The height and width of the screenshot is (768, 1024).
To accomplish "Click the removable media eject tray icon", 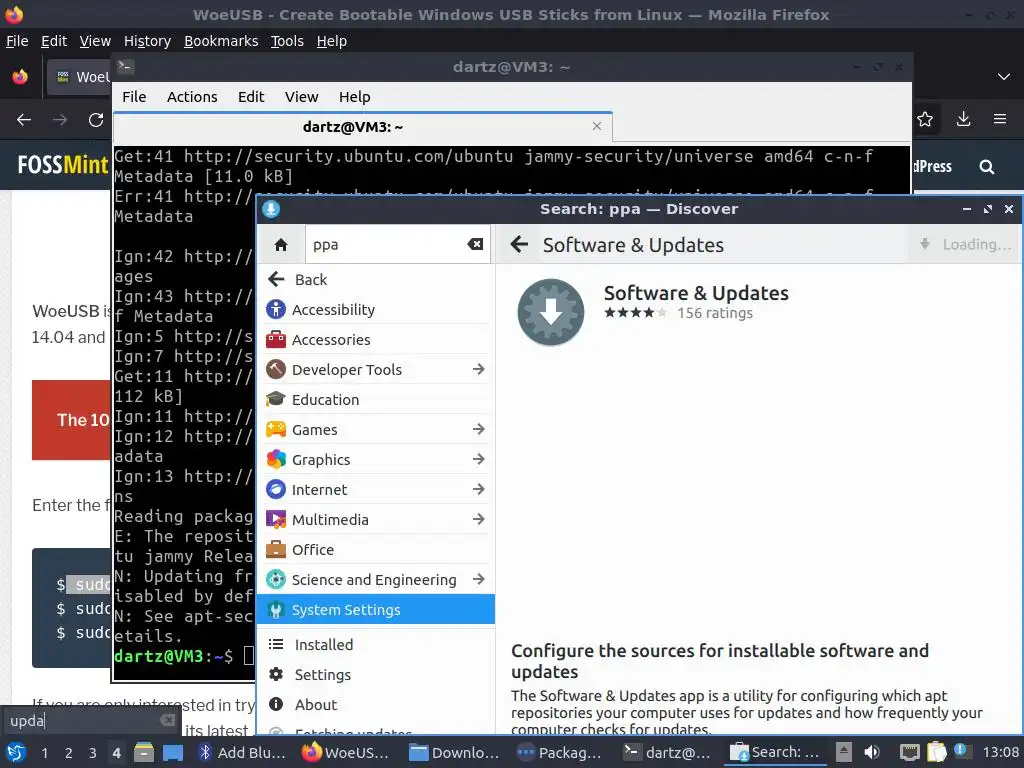I will click(x=844, y=752).
